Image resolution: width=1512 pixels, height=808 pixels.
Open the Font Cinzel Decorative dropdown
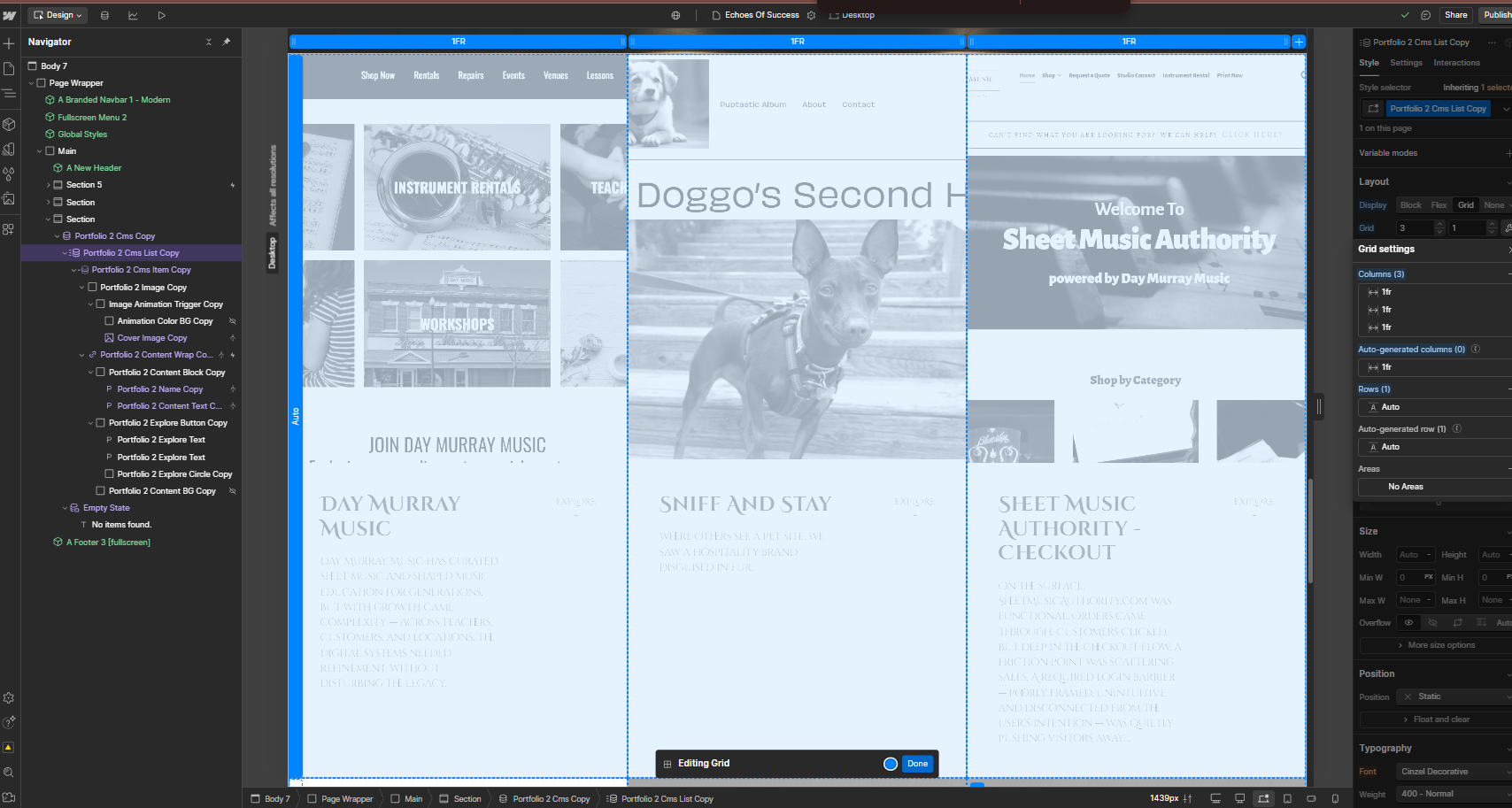tap(1454, 772)
